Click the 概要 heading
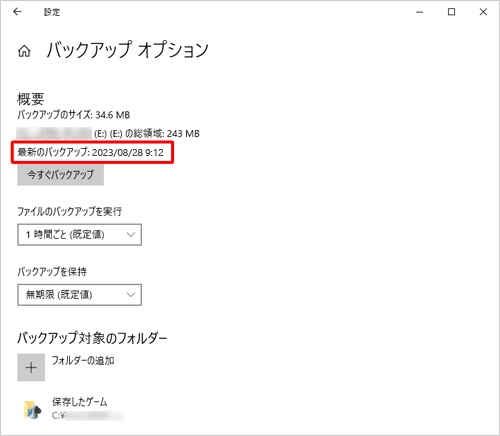The height and width of the screenshot is (436, 500). (31, 99)
